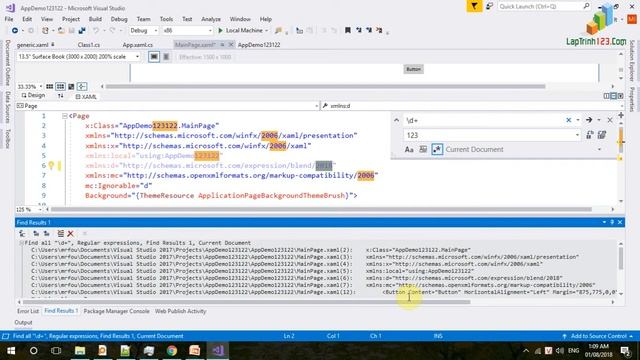This screenshot has width=640, height=360.
Task: Toggle landscape orientation in designer
Action: click(x=154, y=57)
